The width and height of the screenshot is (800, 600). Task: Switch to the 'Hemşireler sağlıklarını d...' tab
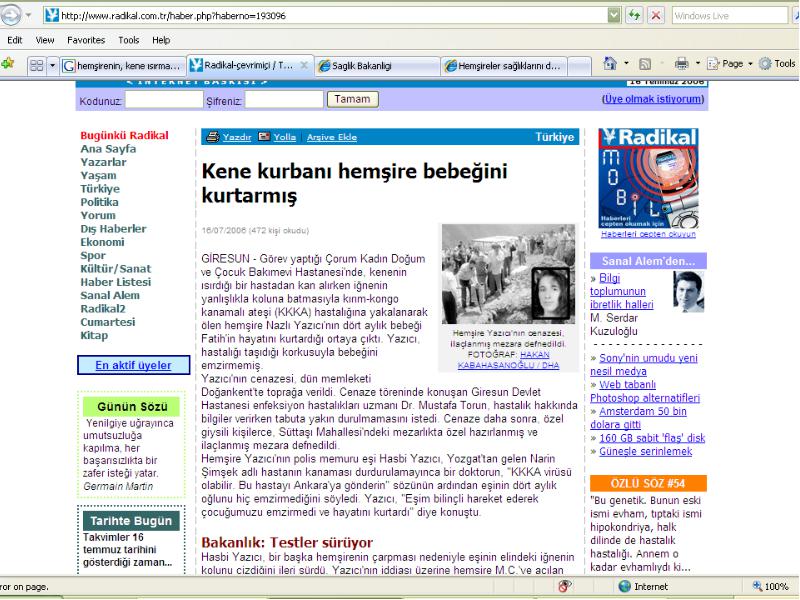point(504,65)
